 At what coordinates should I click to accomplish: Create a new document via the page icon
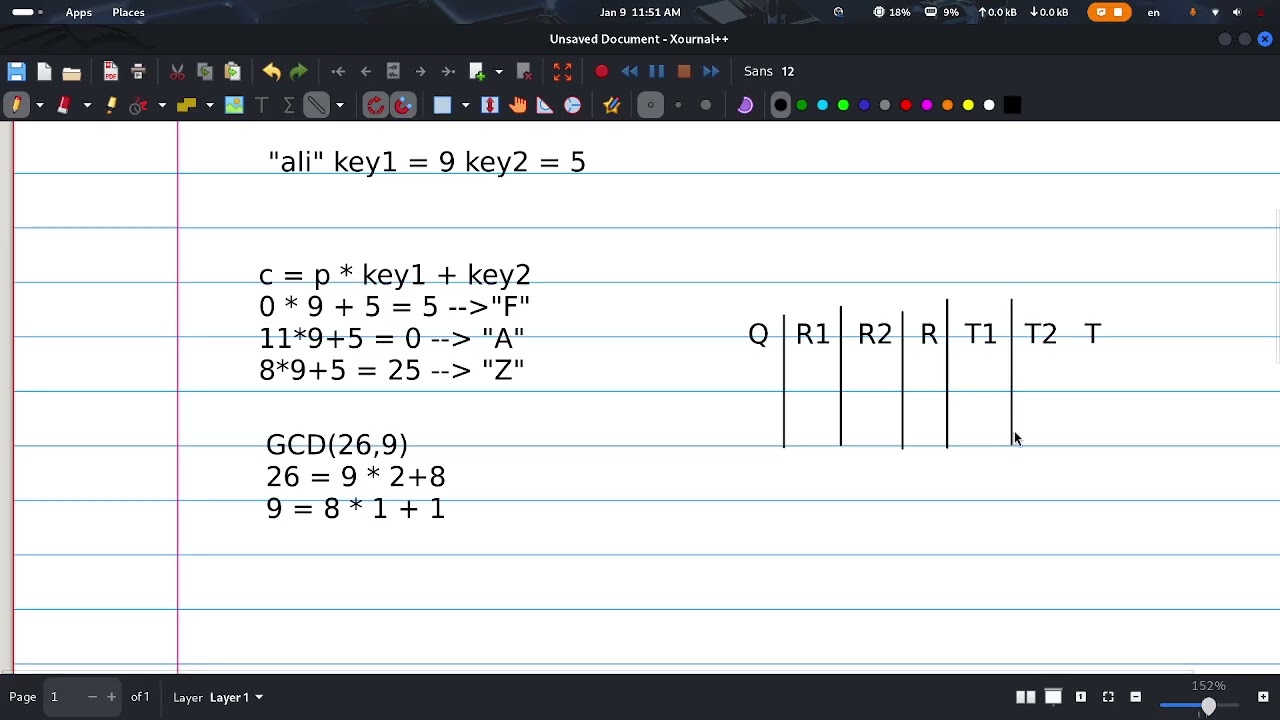point(44,71)
